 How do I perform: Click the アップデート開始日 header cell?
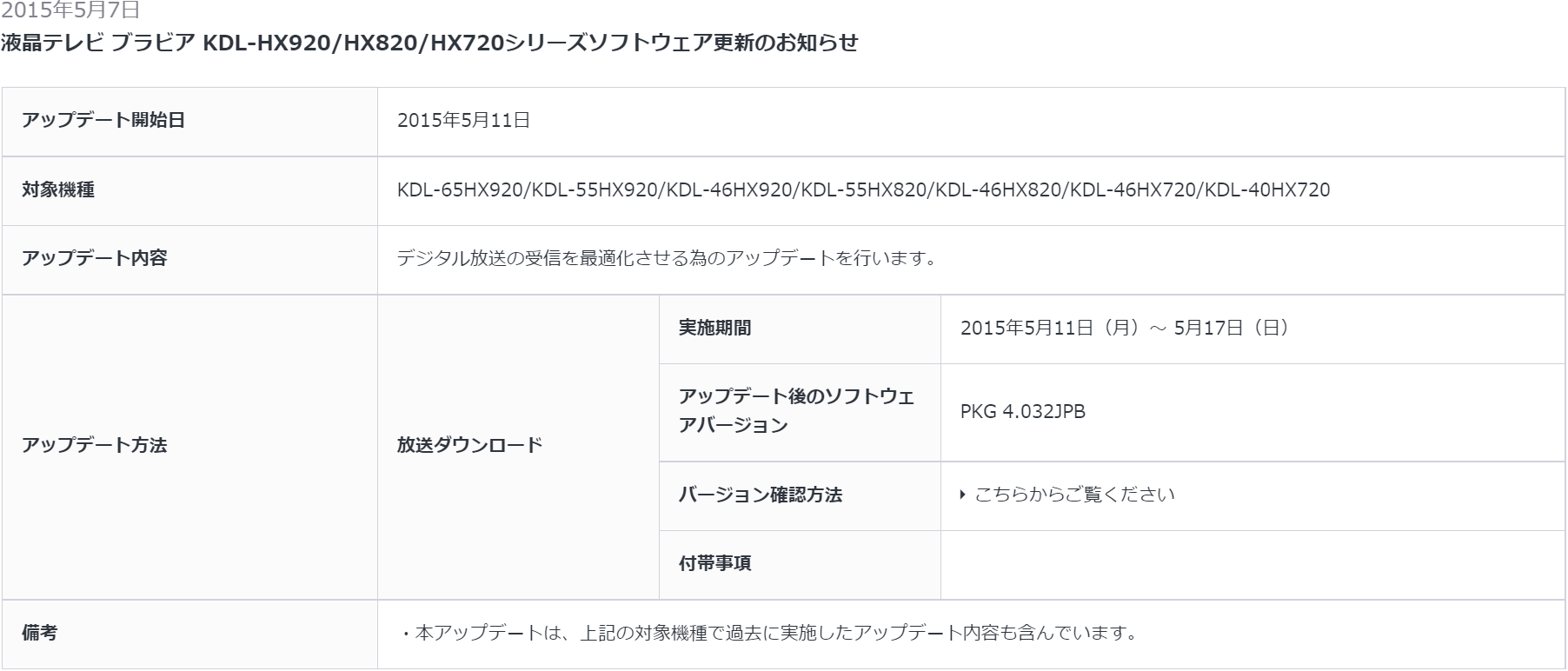(x=189, y=121)
